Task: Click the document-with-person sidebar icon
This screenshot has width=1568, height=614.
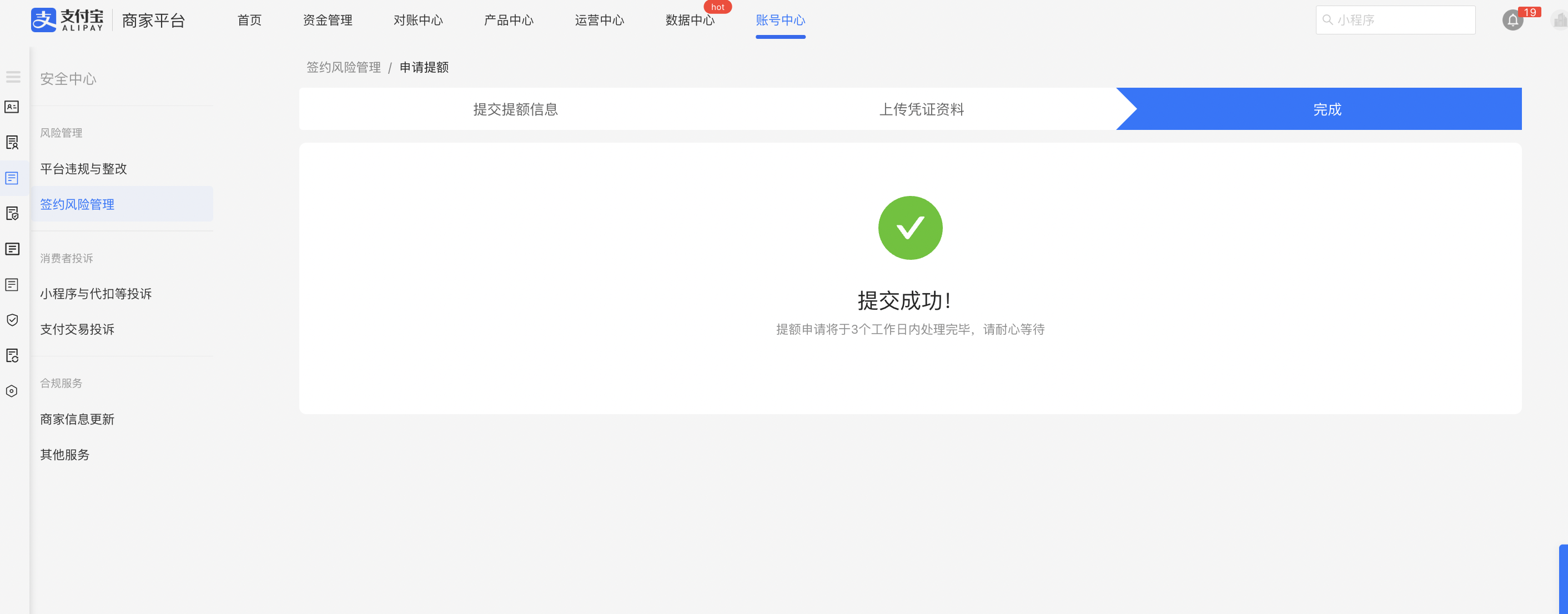Action: (x=12, y=142)
